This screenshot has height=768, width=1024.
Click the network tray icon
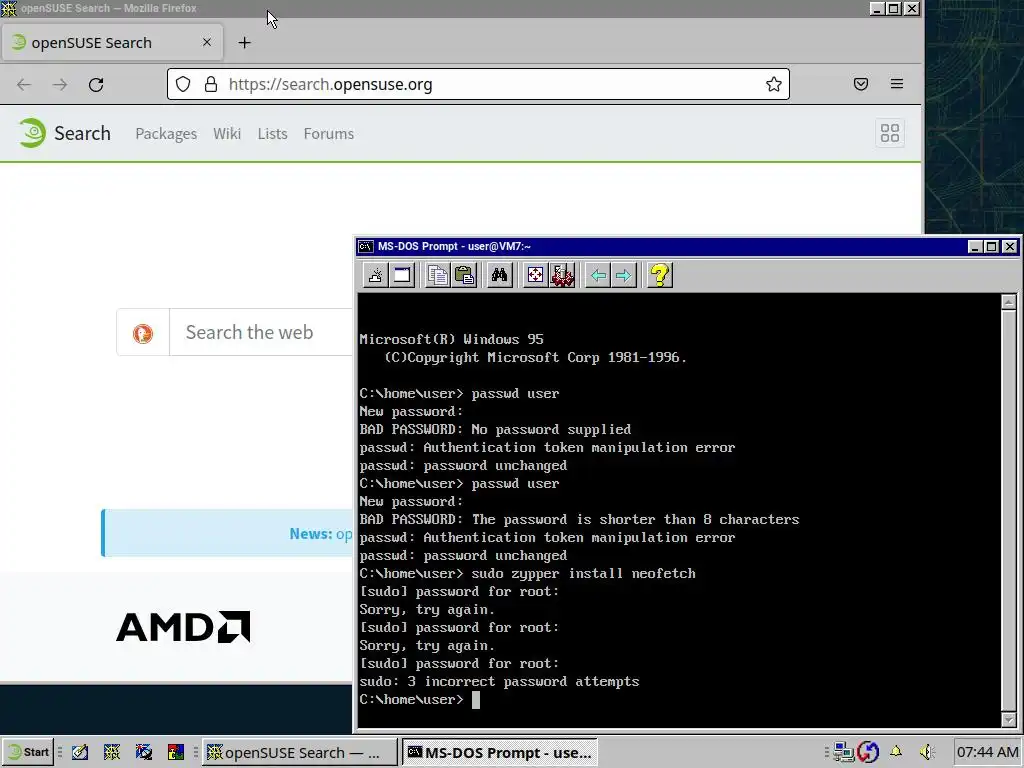(843, 752)
